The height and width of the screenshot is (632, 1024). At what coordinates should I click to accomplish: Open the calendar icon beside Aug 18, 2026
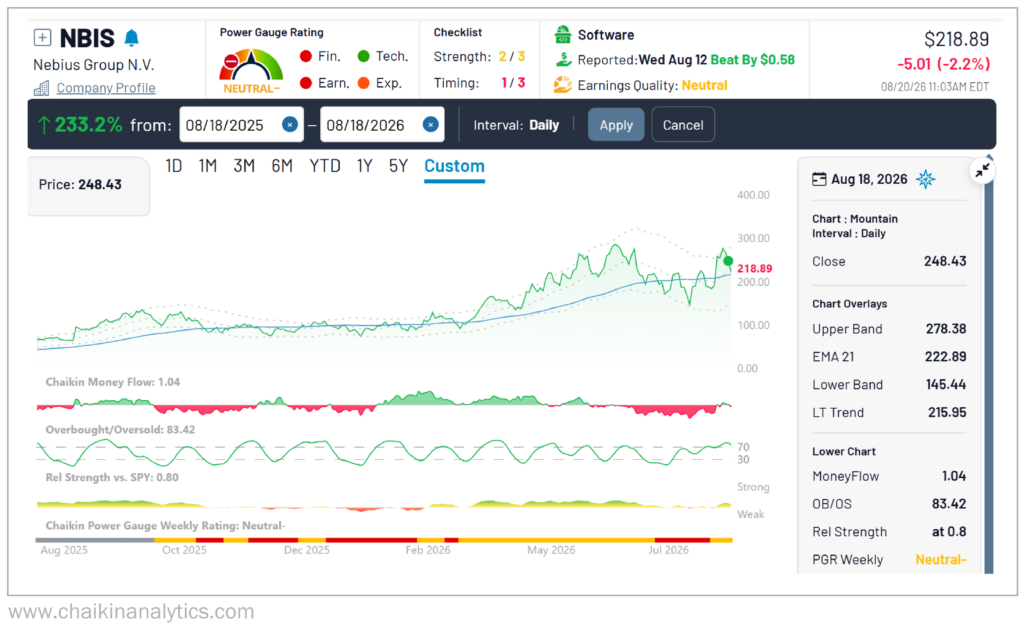click(819, 179)
